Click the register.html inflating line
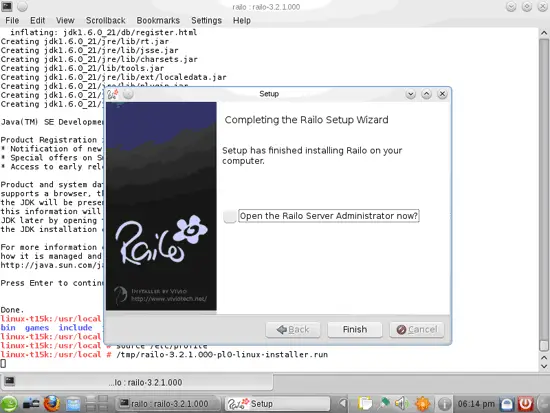 tap(103, 32)
